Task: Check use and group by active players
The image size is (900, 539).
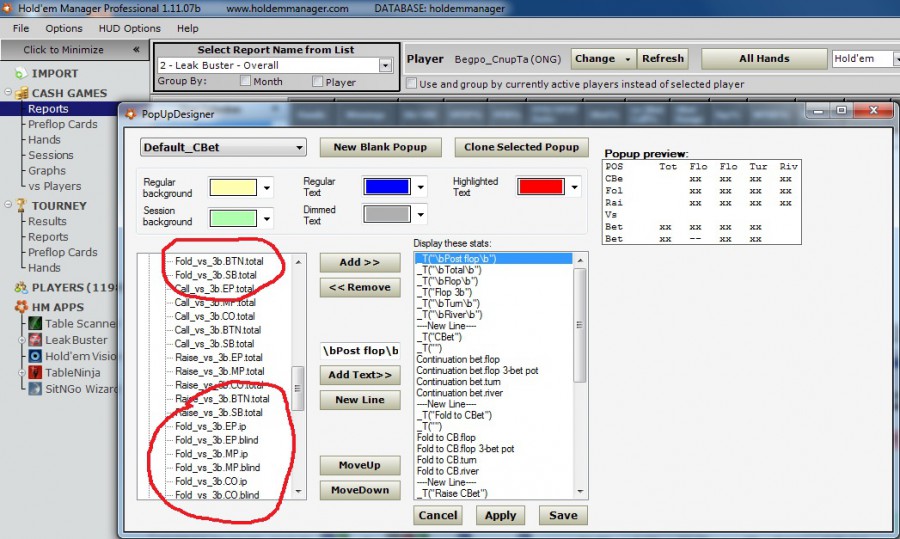Action: pos(412,85)
